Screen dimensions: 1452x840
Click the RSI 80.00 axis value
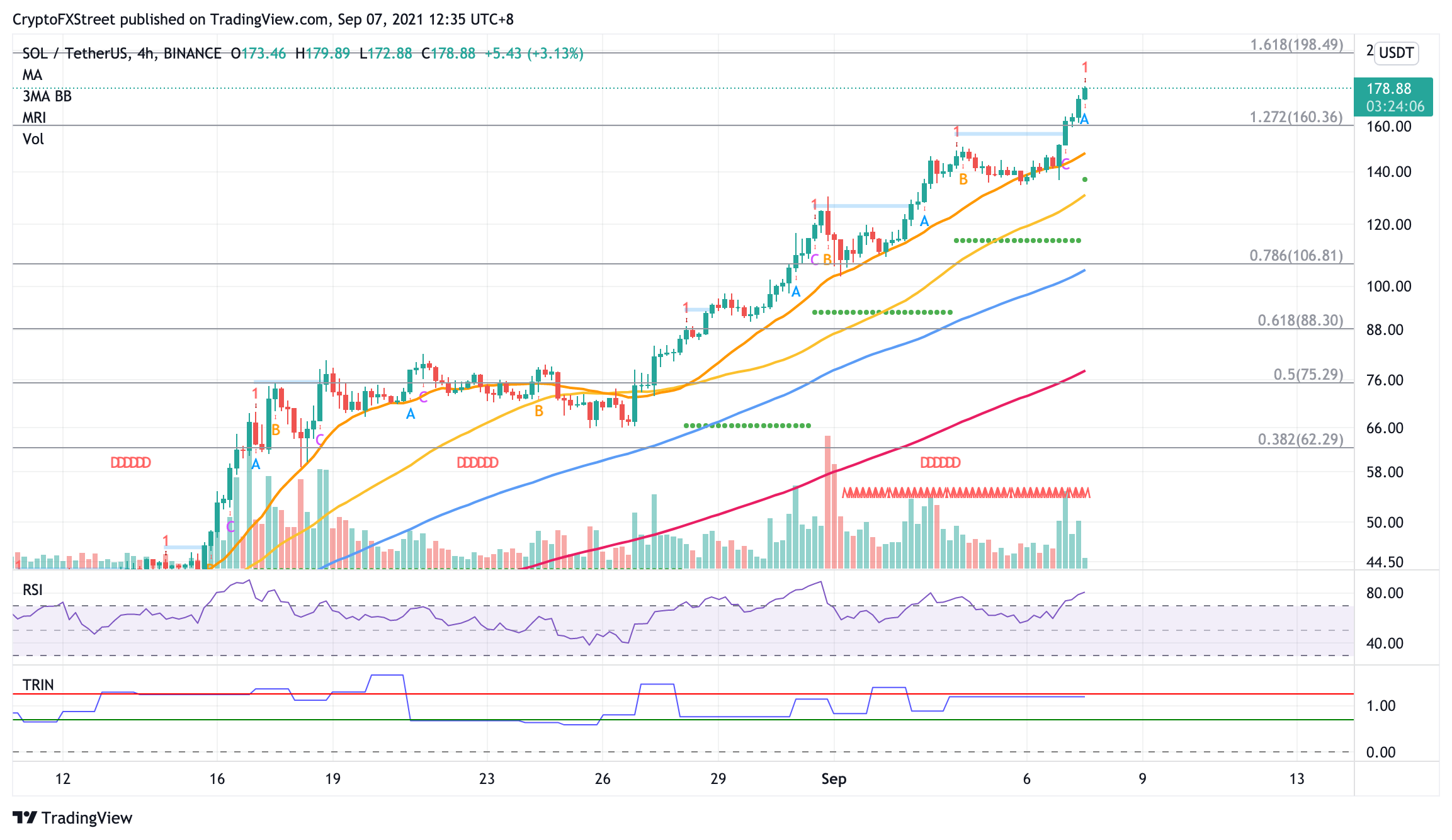click(1385, 593)
